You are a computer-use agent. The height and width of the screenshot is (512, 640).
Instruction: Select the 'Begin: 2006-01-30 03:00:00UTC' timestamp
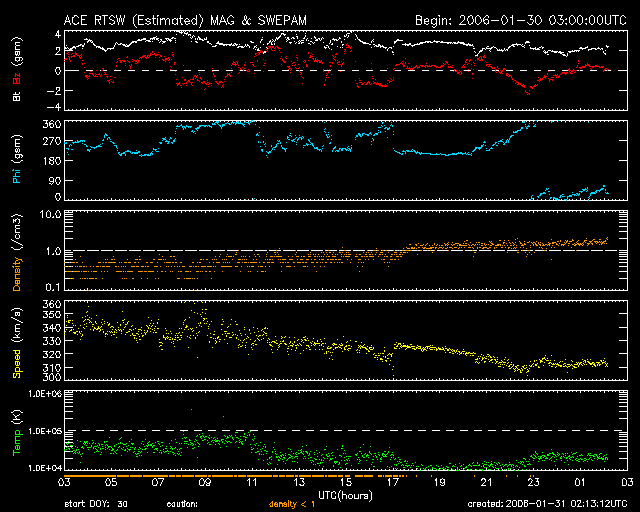point(521,20)
